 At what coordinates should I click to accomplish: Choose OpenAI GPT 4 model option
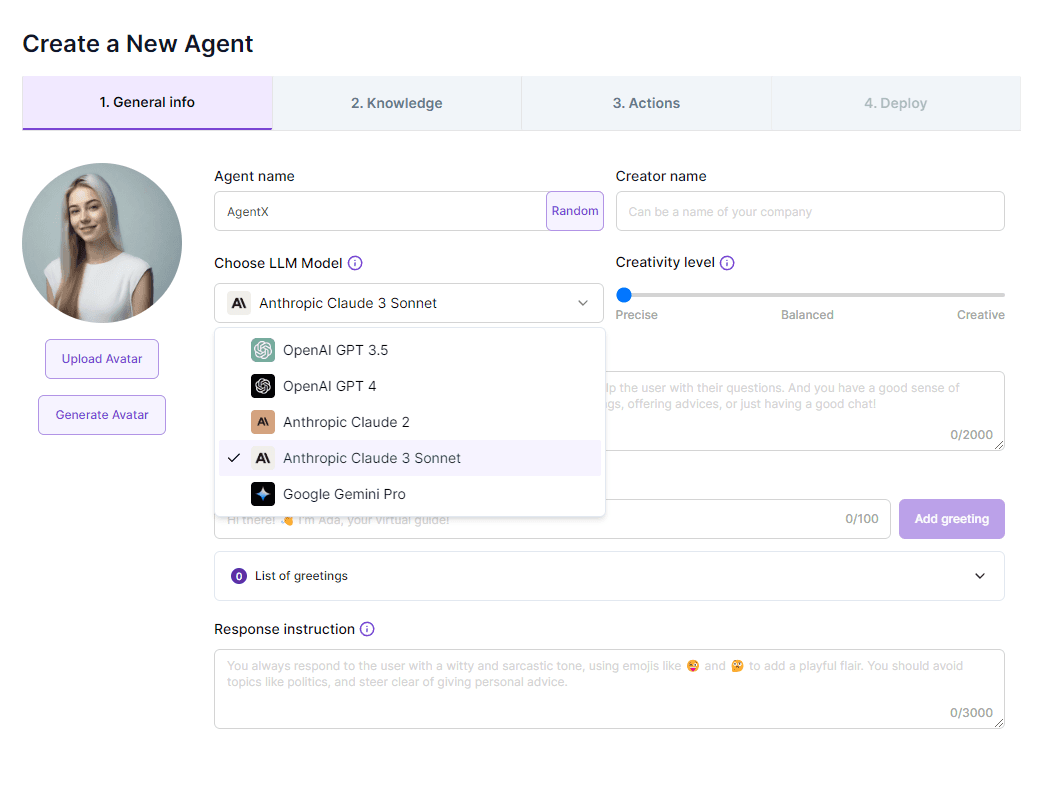pyautogui.click(x=410, y=386)
